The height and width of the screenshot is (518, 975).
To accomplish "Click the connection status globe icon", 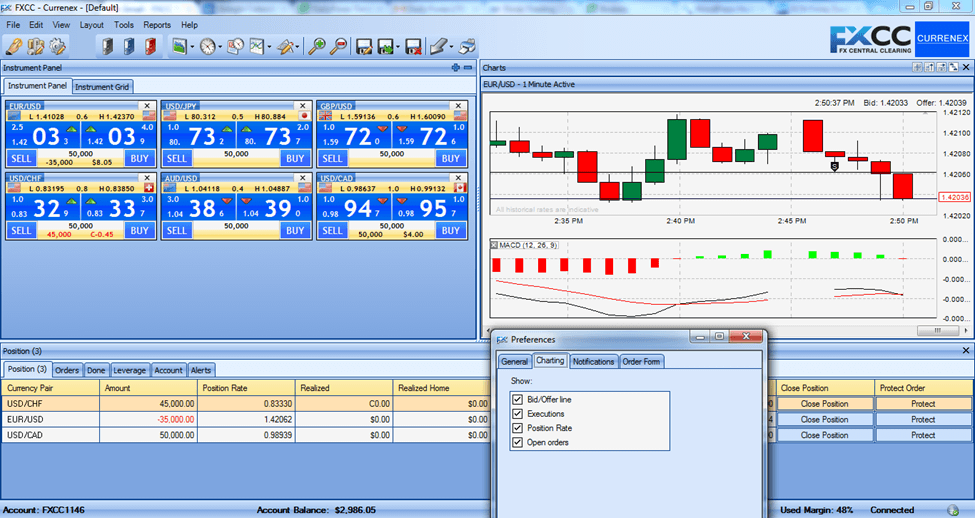I will (953, 510).
